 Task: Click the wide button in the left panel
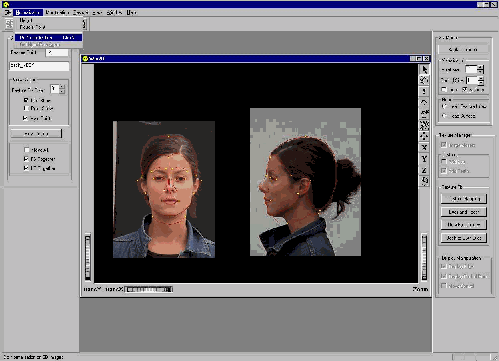point(36,134)
